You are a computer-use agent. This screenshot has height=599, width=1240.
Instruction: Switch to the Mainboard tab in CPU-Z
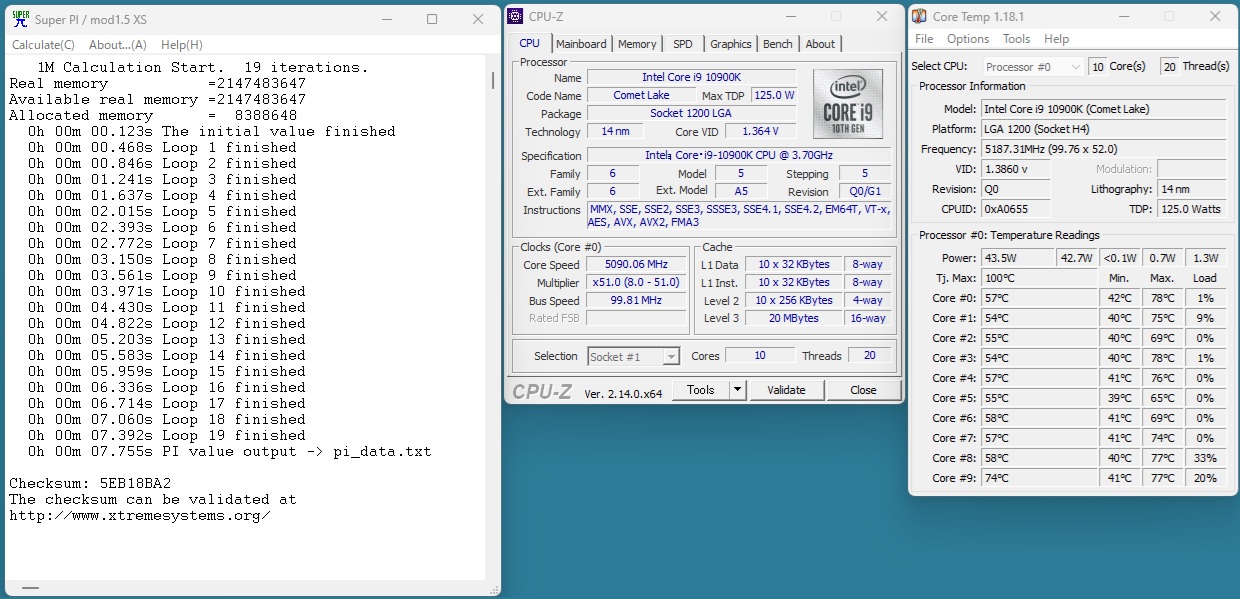click(581, 44)
